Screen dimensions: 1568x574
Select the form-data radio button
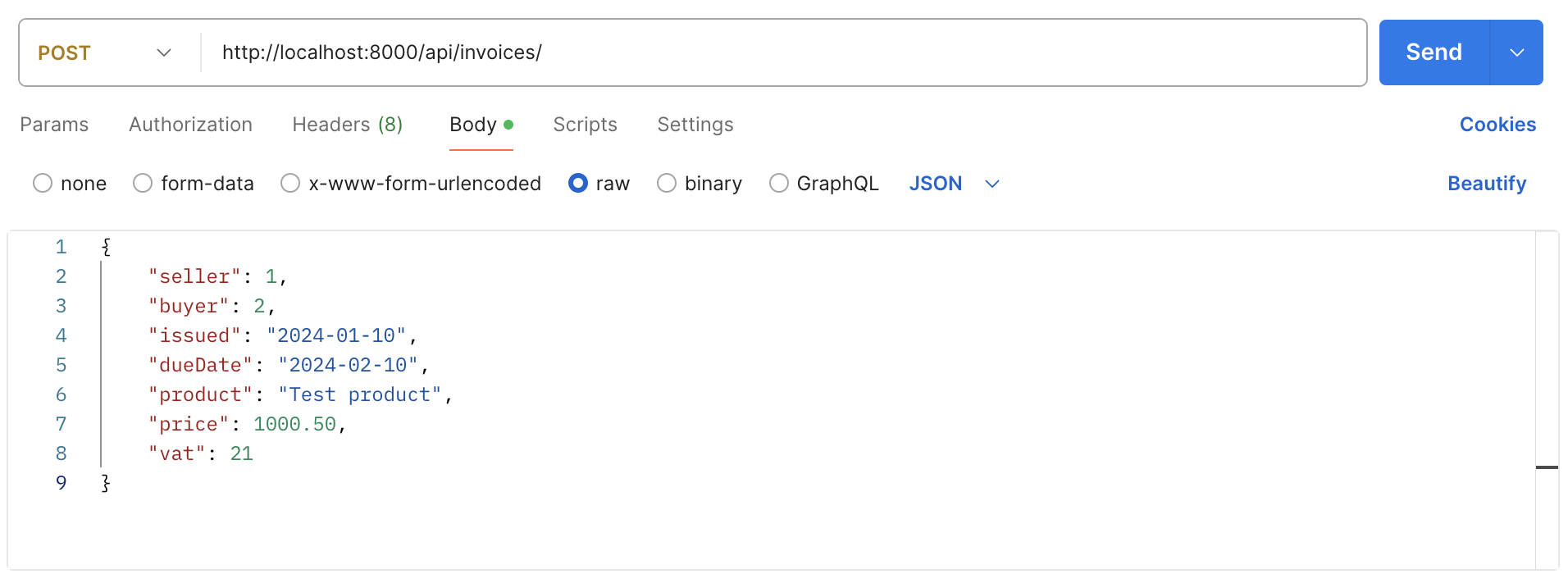pos(143,184)
